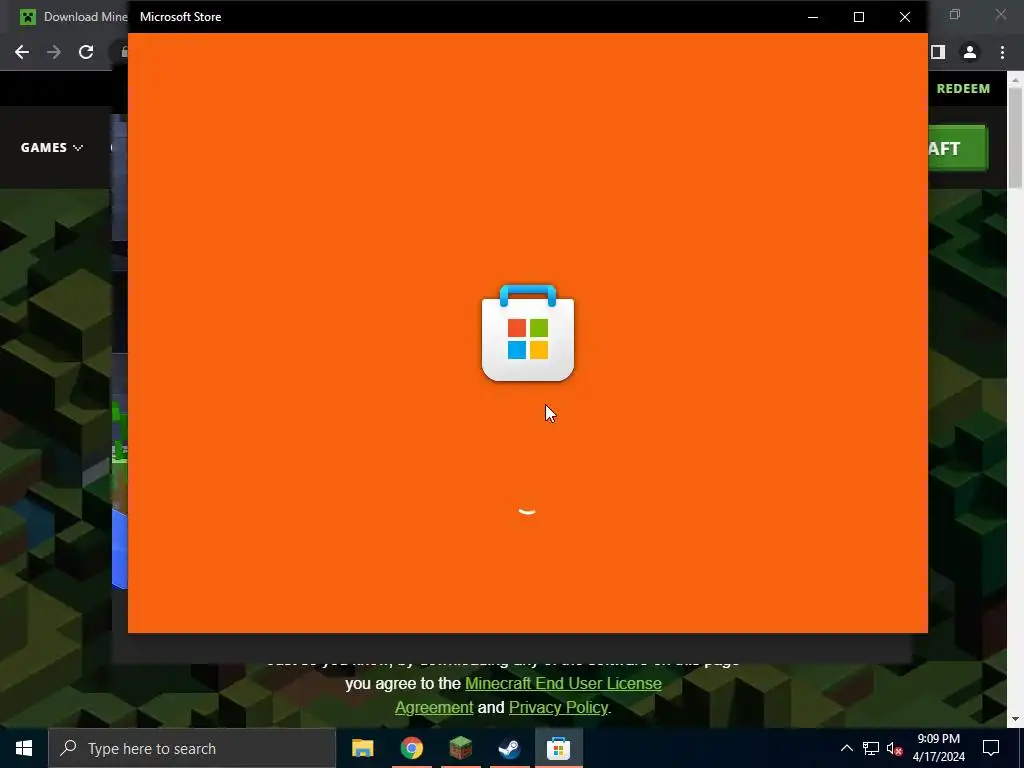Click scrollbar up arrow in Chrome
The image size is (1024, 768).
pos(1016,80)
